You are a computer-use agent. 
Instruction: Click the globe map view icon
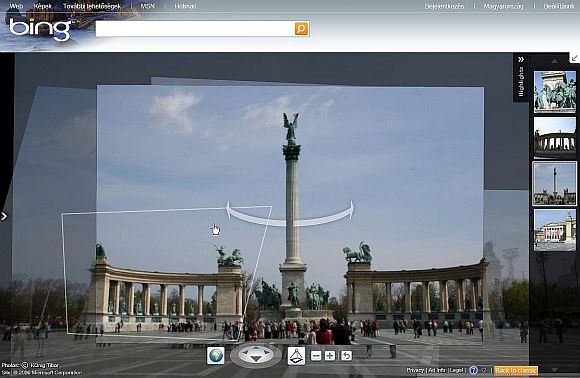pos(216,356)
